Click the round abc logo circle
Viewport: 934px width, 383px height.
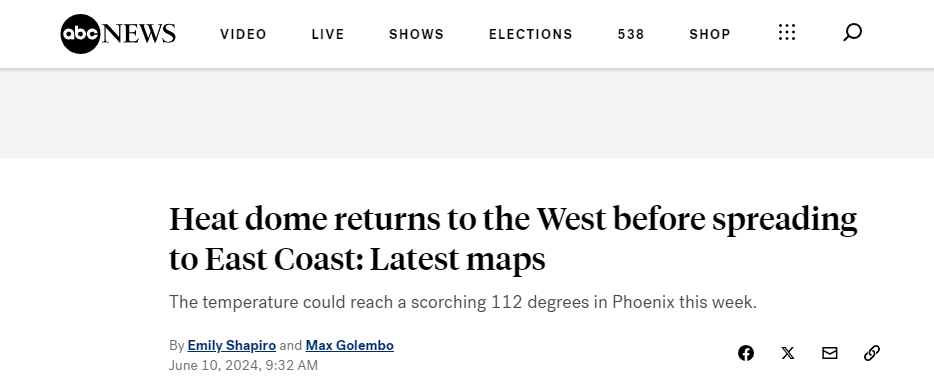(x=80, y=34)
